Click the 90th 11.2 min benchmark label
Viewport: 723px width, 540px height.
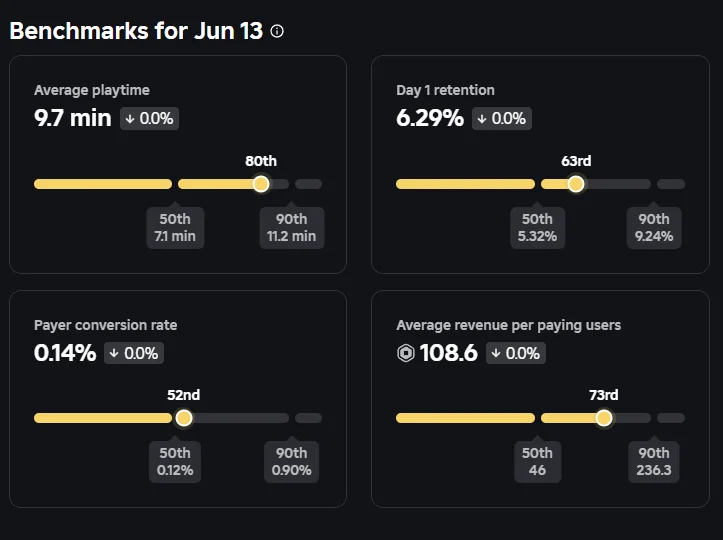[x=291, y=228]
